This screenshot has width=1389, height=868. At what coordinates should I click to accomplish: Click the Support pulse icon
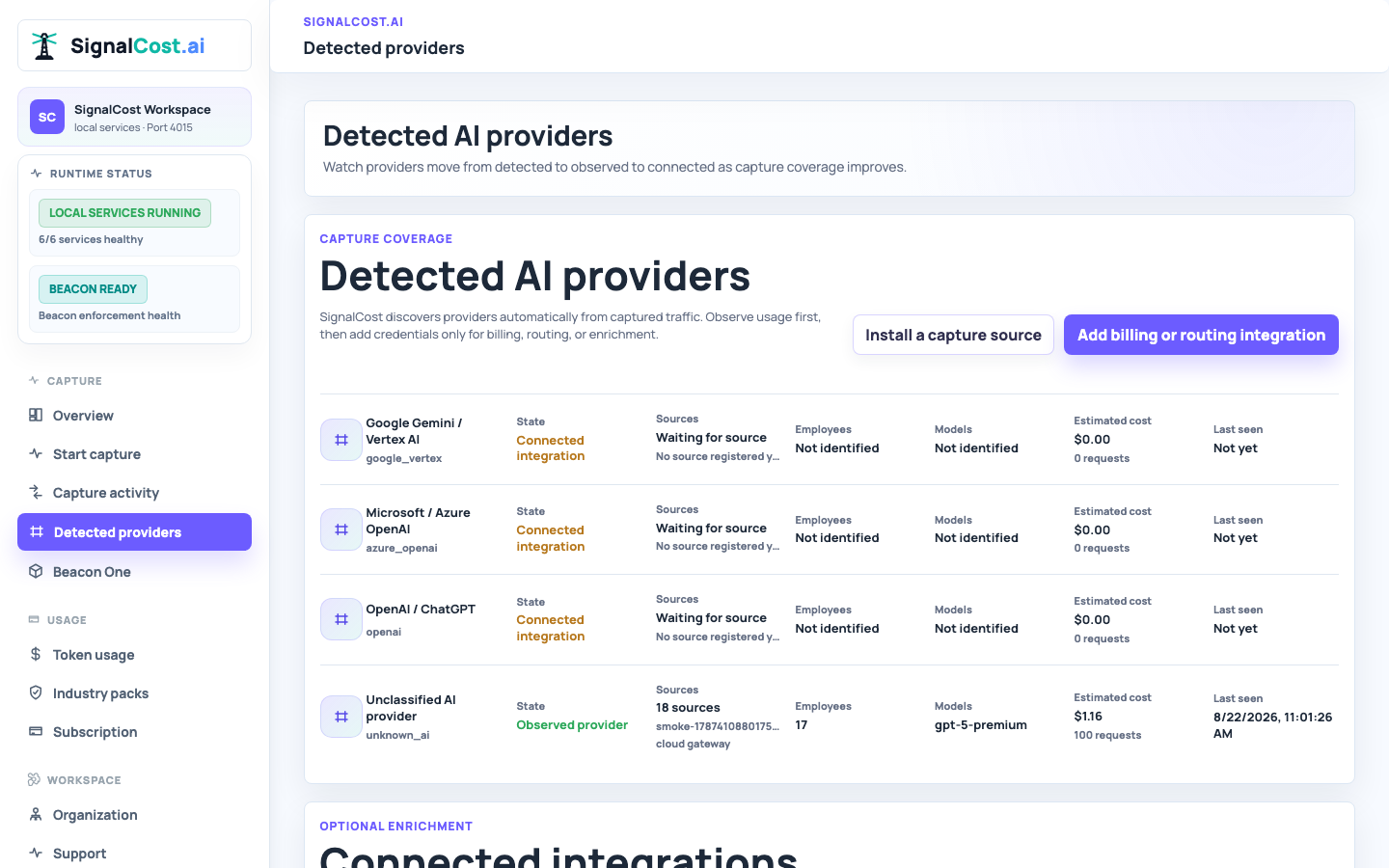pyautogui.click(x=36, y=853)
